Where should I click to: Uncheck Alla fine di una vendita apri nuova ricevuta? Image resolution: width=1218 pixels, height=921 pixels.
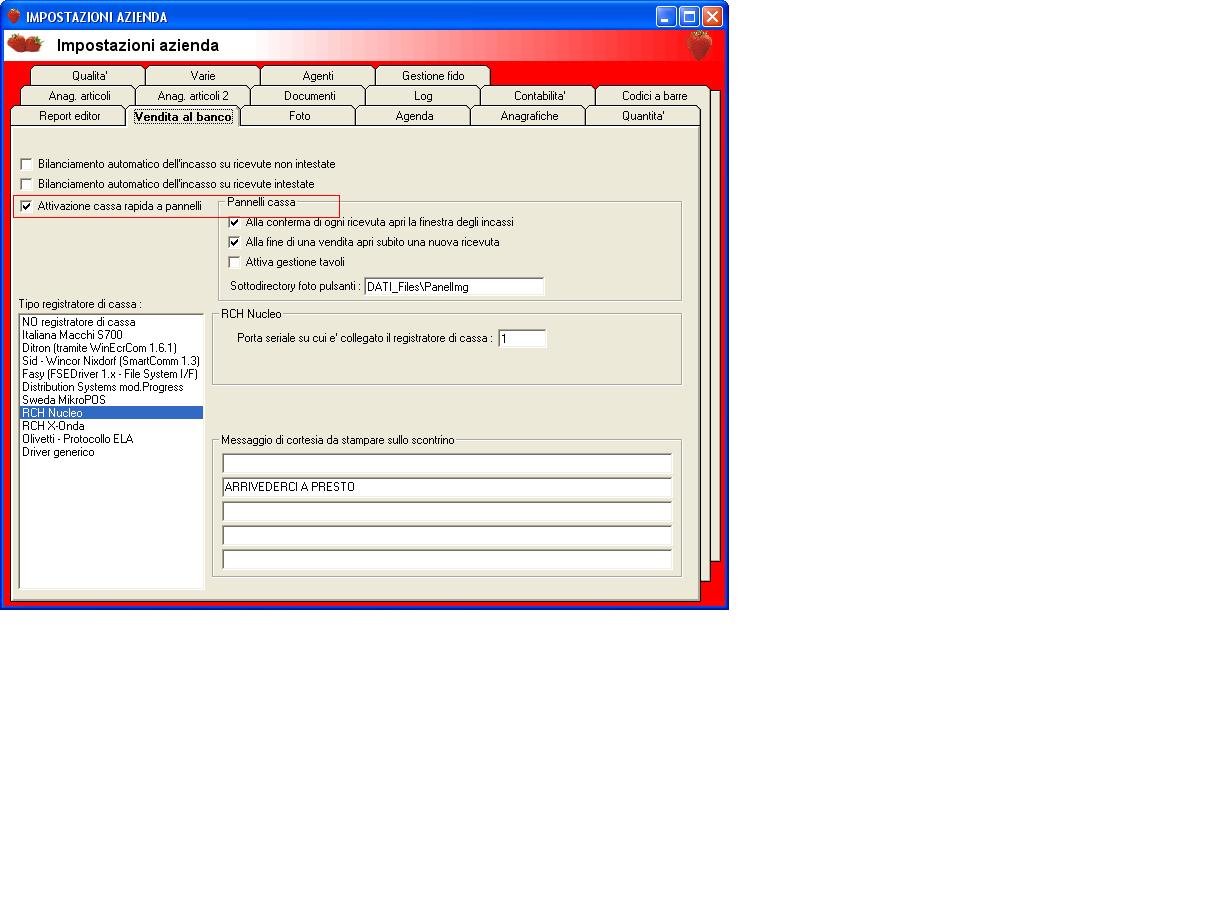pyautogui.click(x=235, y=242)
